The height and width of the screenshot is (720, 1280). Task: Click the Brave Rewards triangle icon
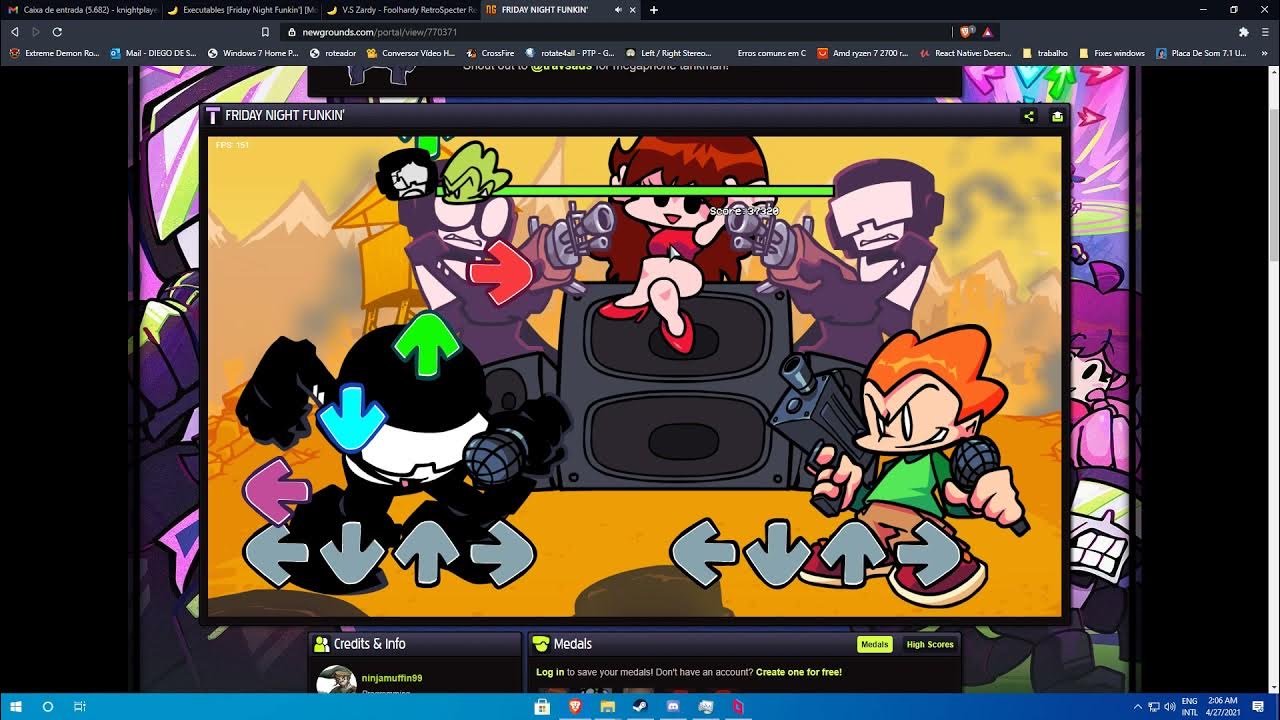coord(988,32)
